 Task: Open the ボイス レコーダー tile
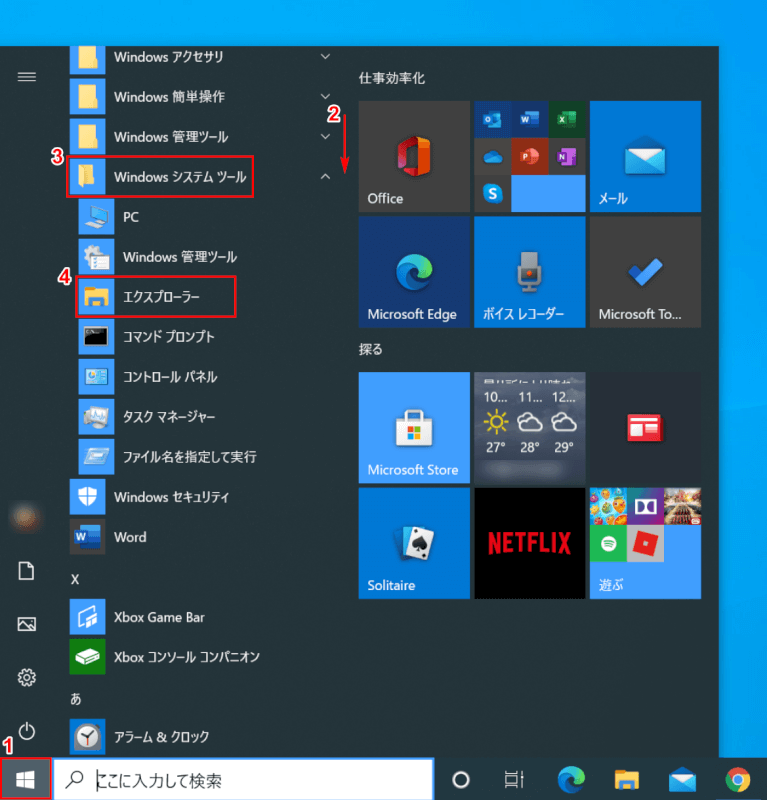pos(530,272)
